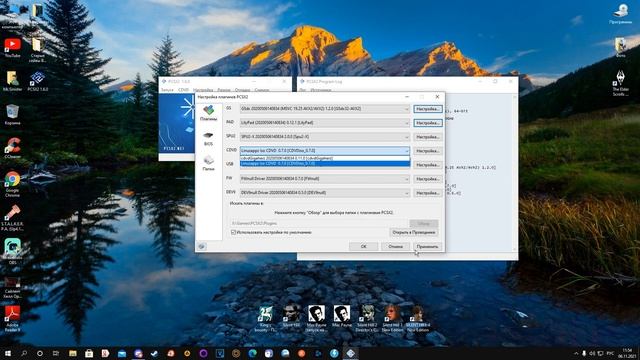This screenshot has height=360, width=640.
Task: Click Настройка button for the USB plugin
Action: pos(427,165)
